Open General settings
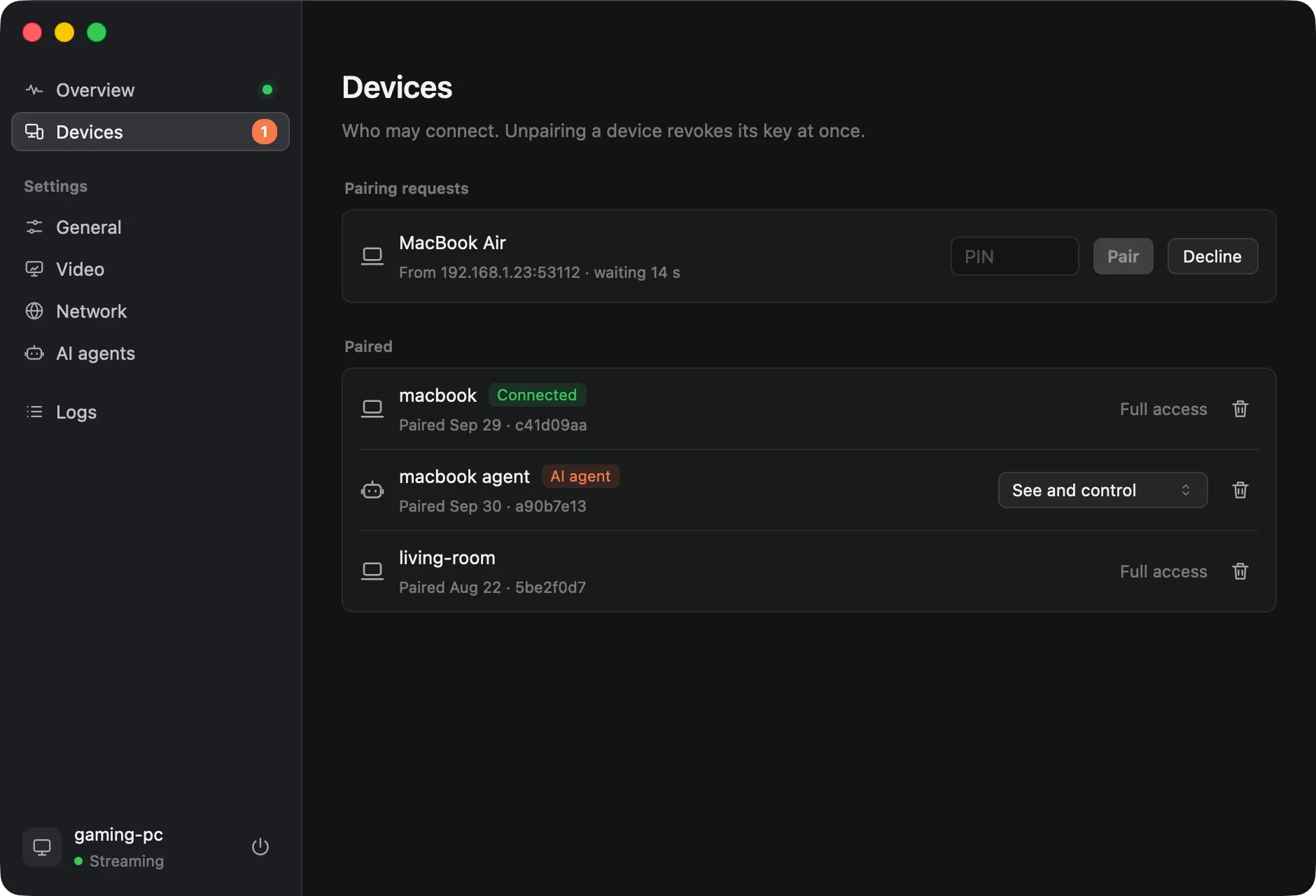1316x896 pixels. (x=150, y=227)
